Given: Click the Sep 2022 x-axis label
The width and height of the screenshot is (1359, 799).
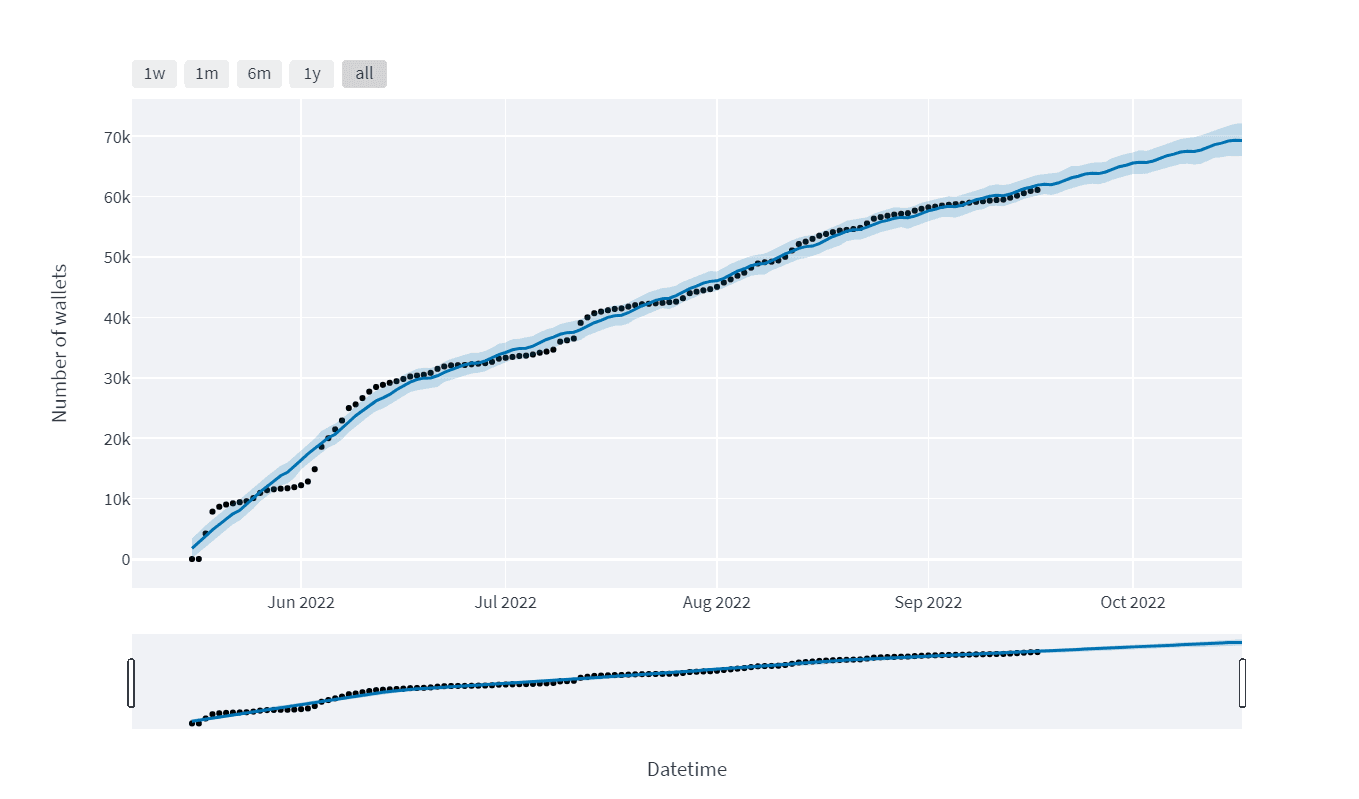Looking at the screenshot, I should (928, 602).
